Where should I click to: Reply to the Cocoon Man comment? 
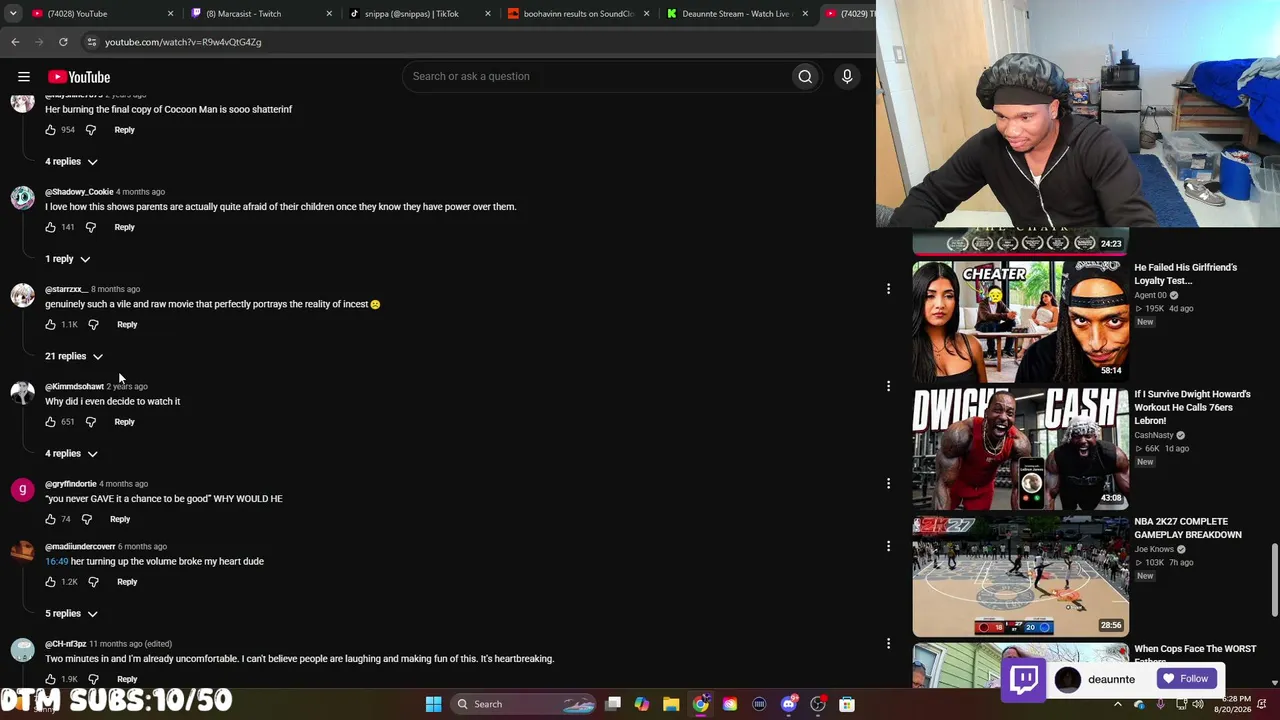click(x=124, y=130)
